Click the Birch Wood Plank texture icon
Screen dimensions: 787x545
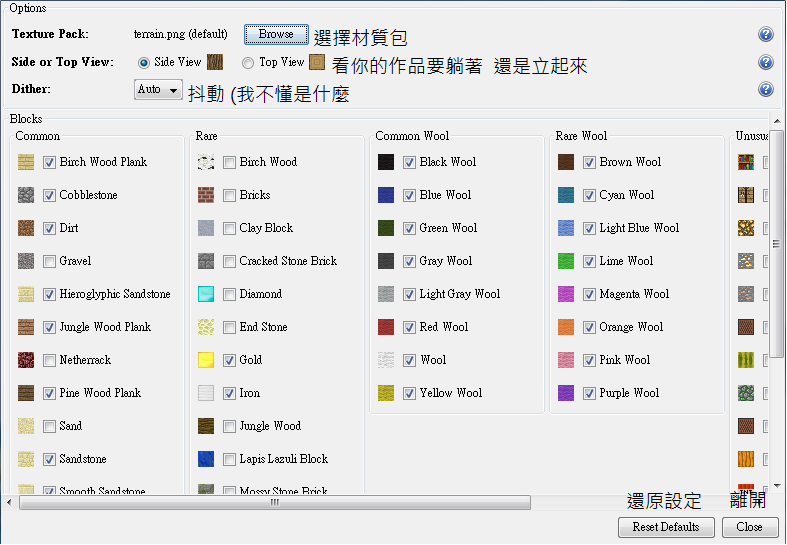coord(26,162)
